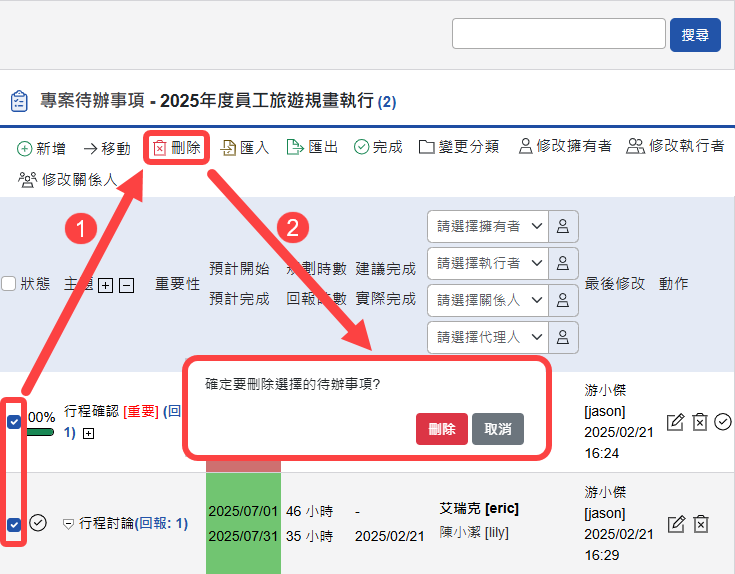Click the 匯出 (export) toolbar icon
The width and height of the screenshot is (735, 574).
[x=295, y=147]
